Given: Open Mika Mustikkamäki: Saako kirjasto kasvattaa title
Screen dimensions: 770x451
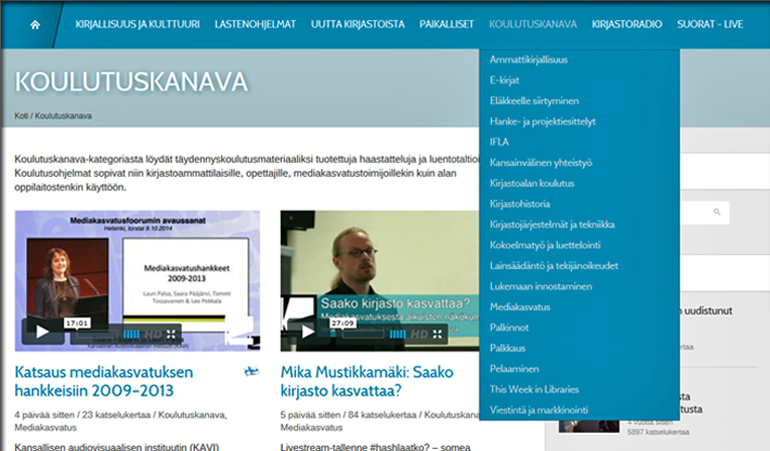Looking at the screenshot, I should click(367, 381).
